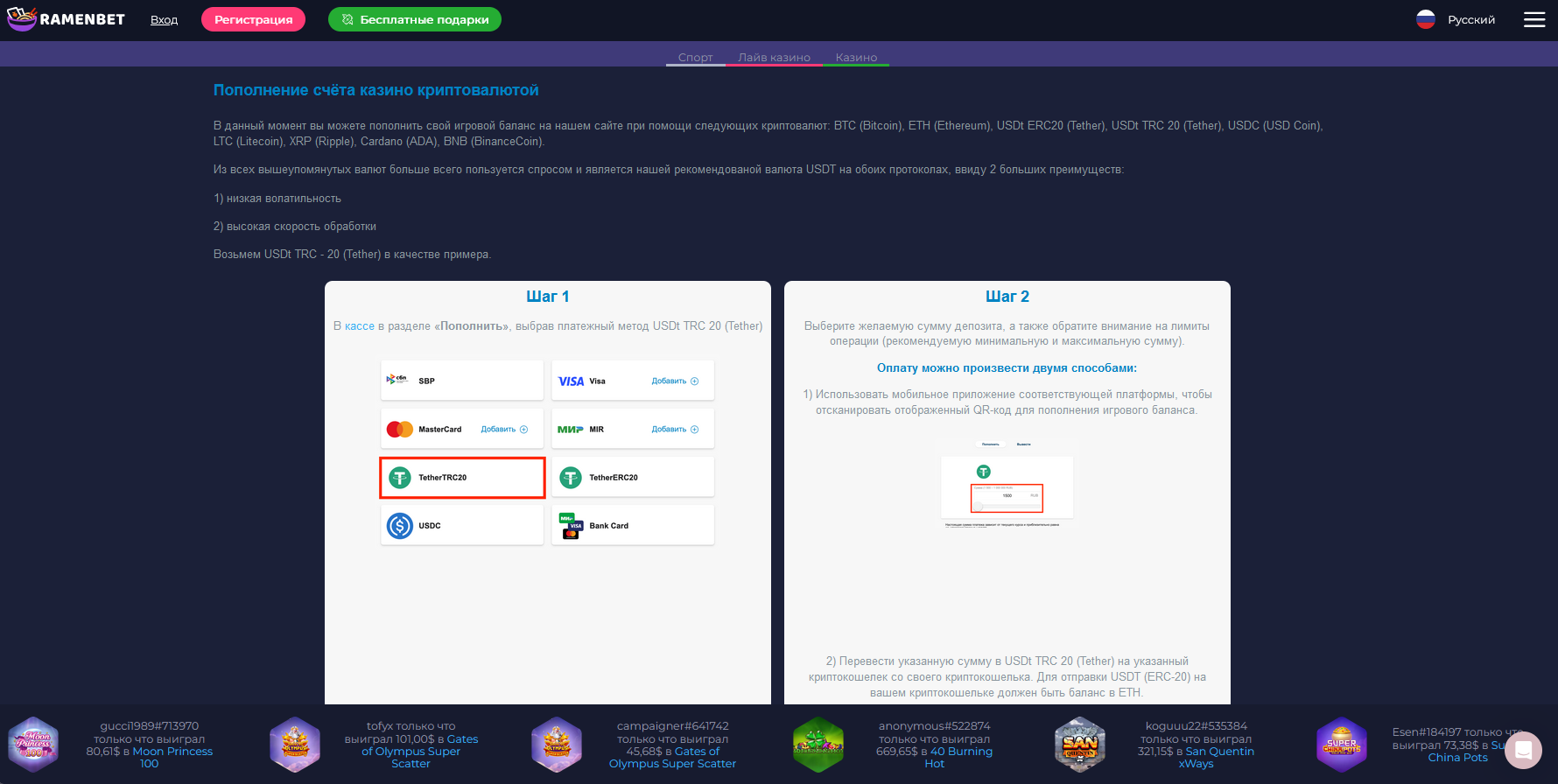Screen dimensions: 1558x784
Task: Click Добавить next to MasterCard
Action: pos(504,429)
